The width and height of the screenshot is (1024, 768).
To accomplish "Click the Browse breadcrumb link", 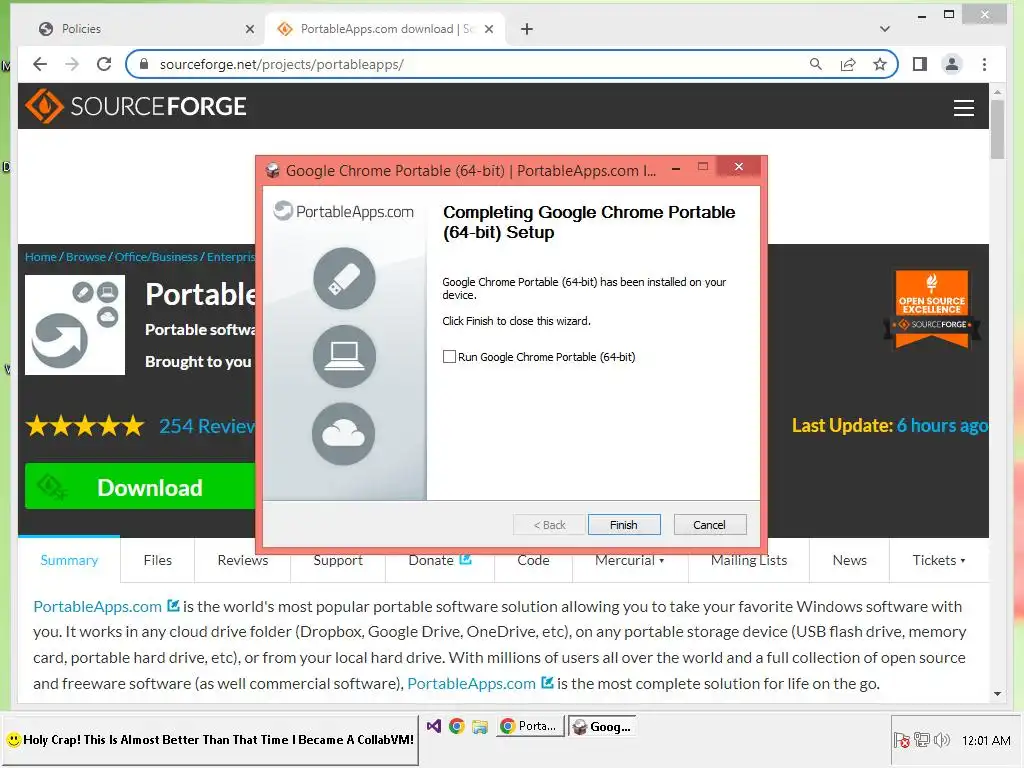I will pyautogui.click(x=86, y=257).
